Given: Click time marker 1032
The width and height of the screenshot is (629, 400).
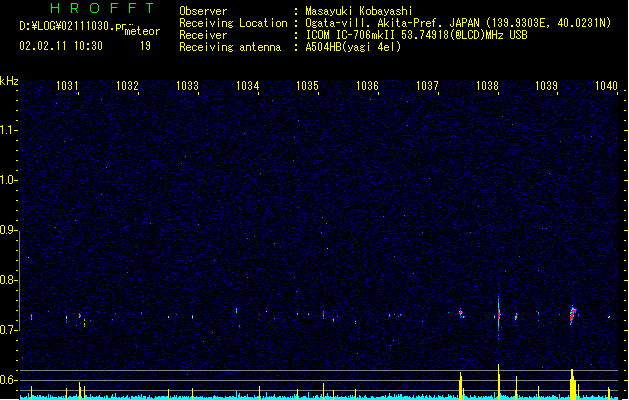Looking at the screenshot, I should [x=127, y=86].
